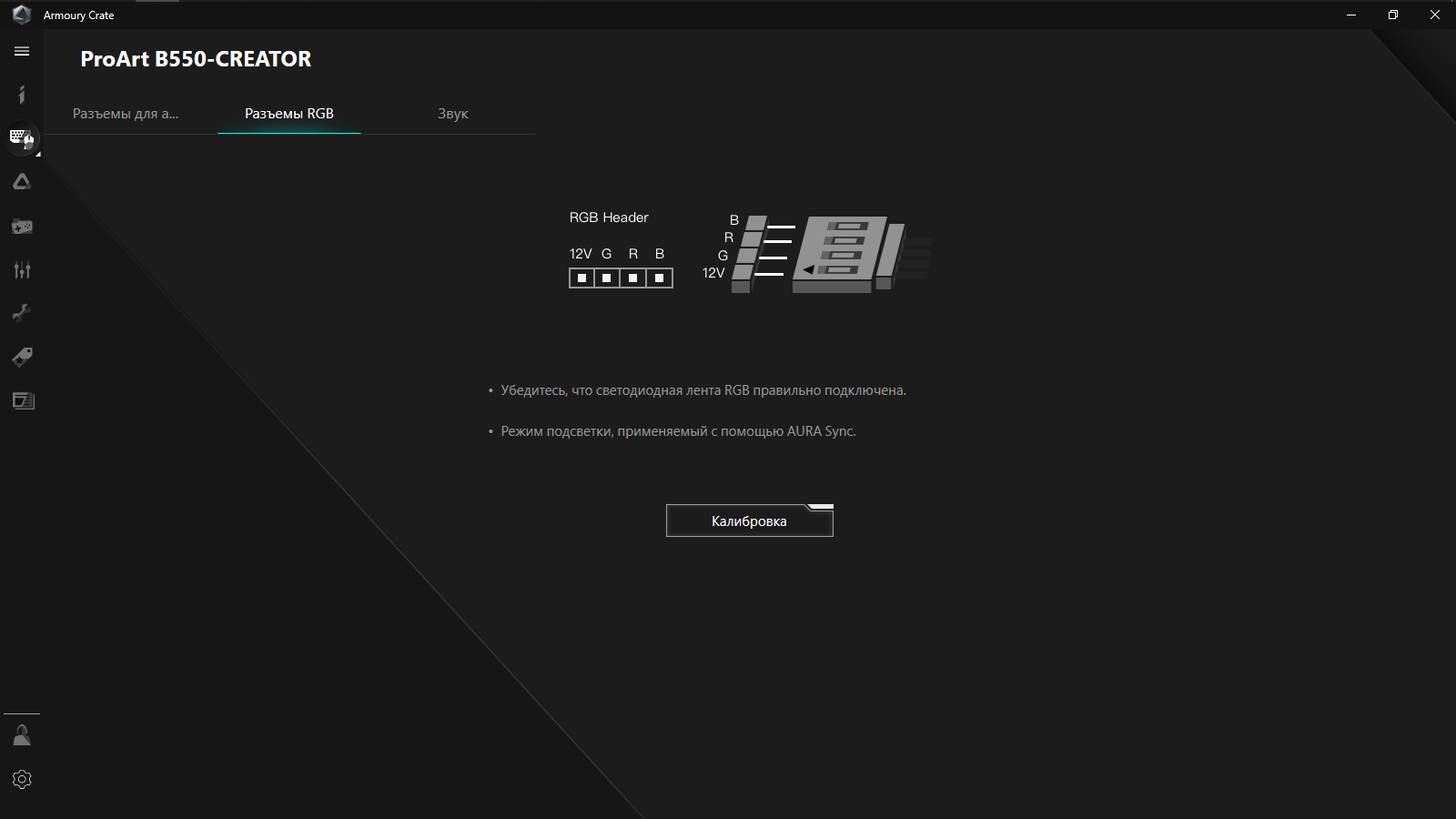Image resolution: width=1456 pixels, height=819 pixels.
Task: Open the Deals tag icon
Action: (x=22, y=357)
